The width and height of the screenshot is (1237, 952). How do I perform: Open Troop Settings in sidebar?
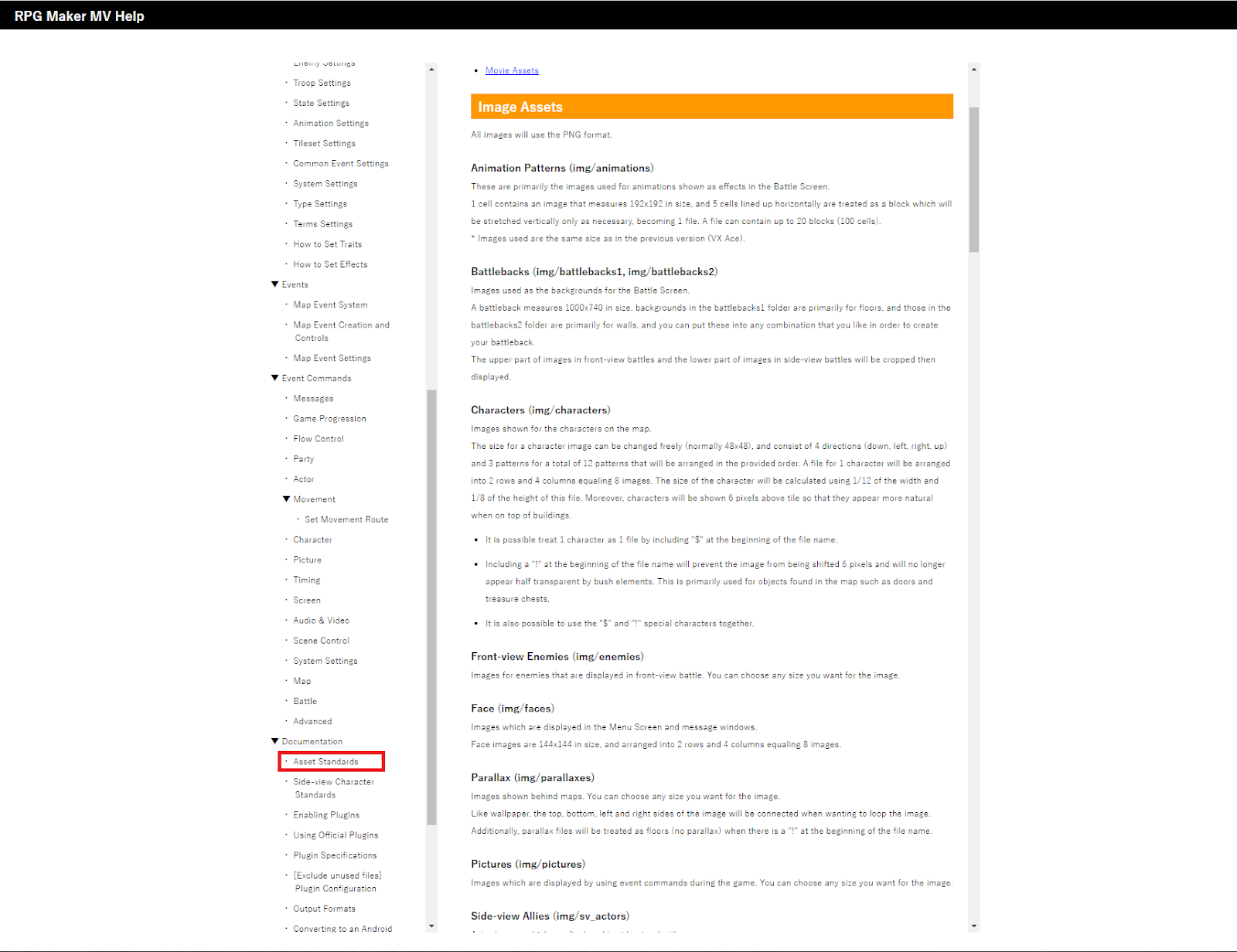(322, 83)
